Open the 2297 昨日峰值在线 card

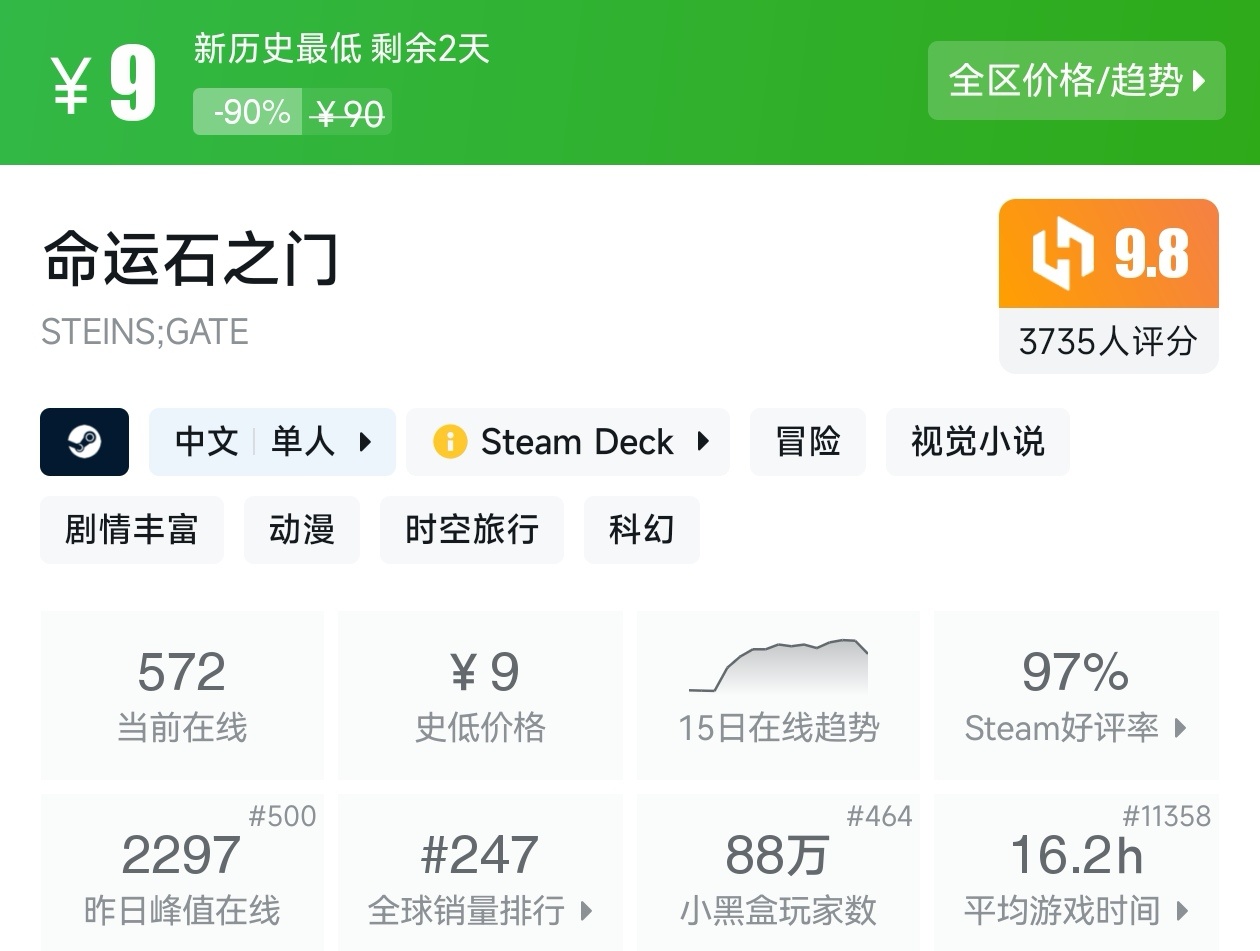coord(182,872)
